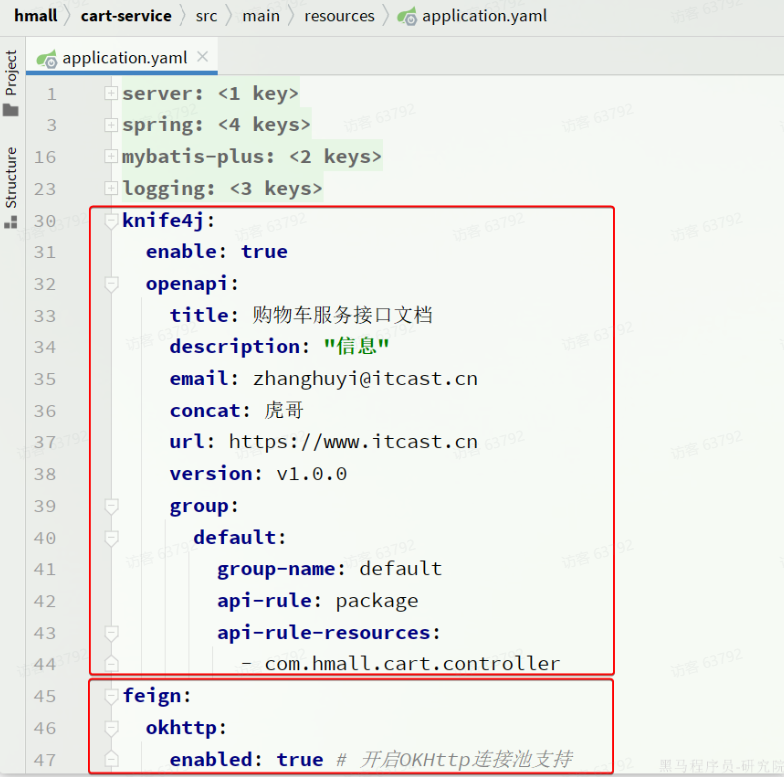Screen dimensions: 784x777
Task: Click the Spring icon on application.yaml tab
Action: pyautogui.click(x=46, y=58)
